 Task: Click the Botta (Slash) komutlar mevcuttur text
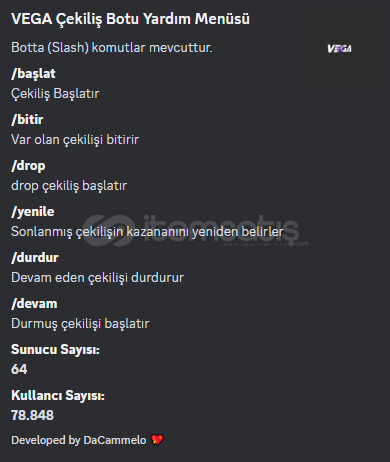tap(112, 48)
